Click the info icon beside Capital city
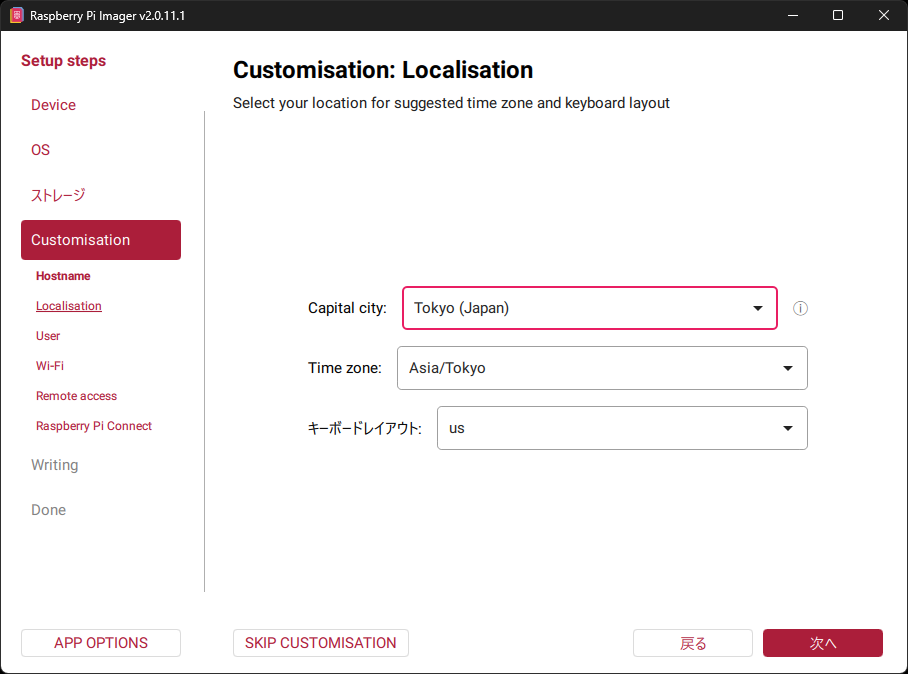 800,308
